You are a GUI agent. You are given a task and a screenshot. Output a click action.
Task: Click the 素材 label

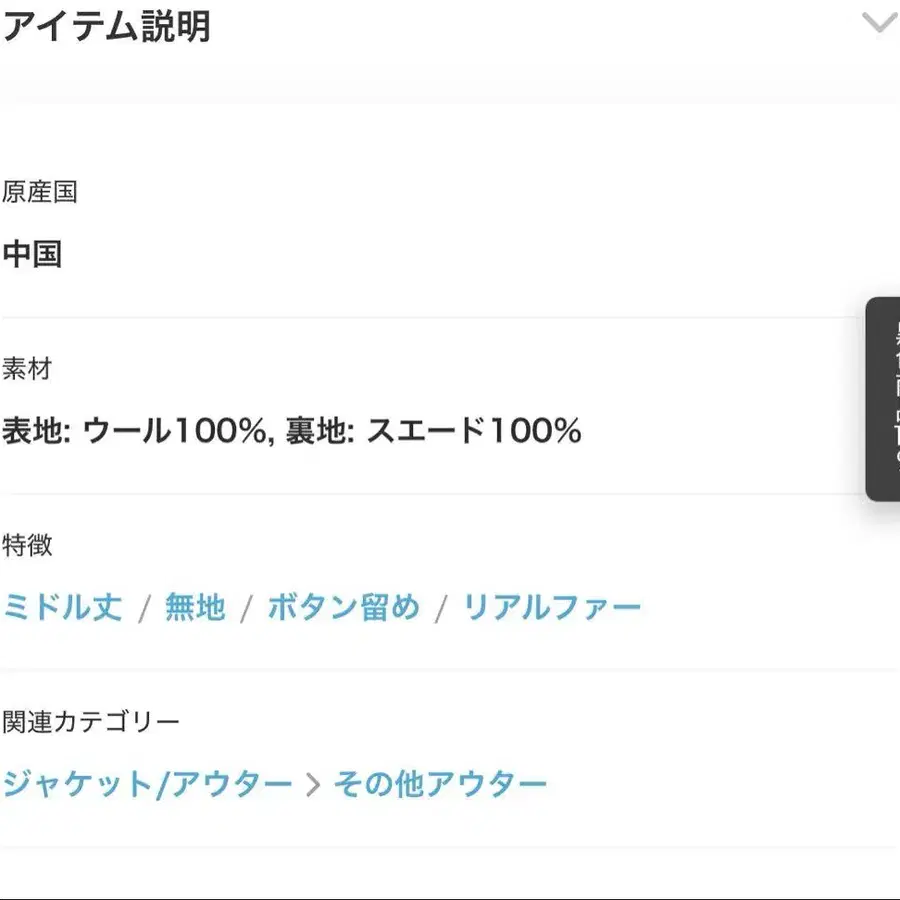tap(27, 369)
